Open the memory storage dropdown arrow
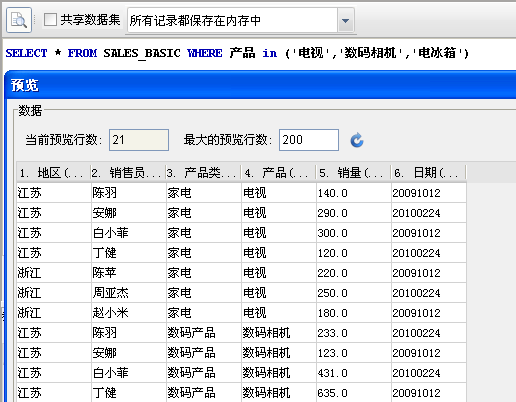Image resolution: width=516 pixels, height=402 pixels. pos(345,20)
